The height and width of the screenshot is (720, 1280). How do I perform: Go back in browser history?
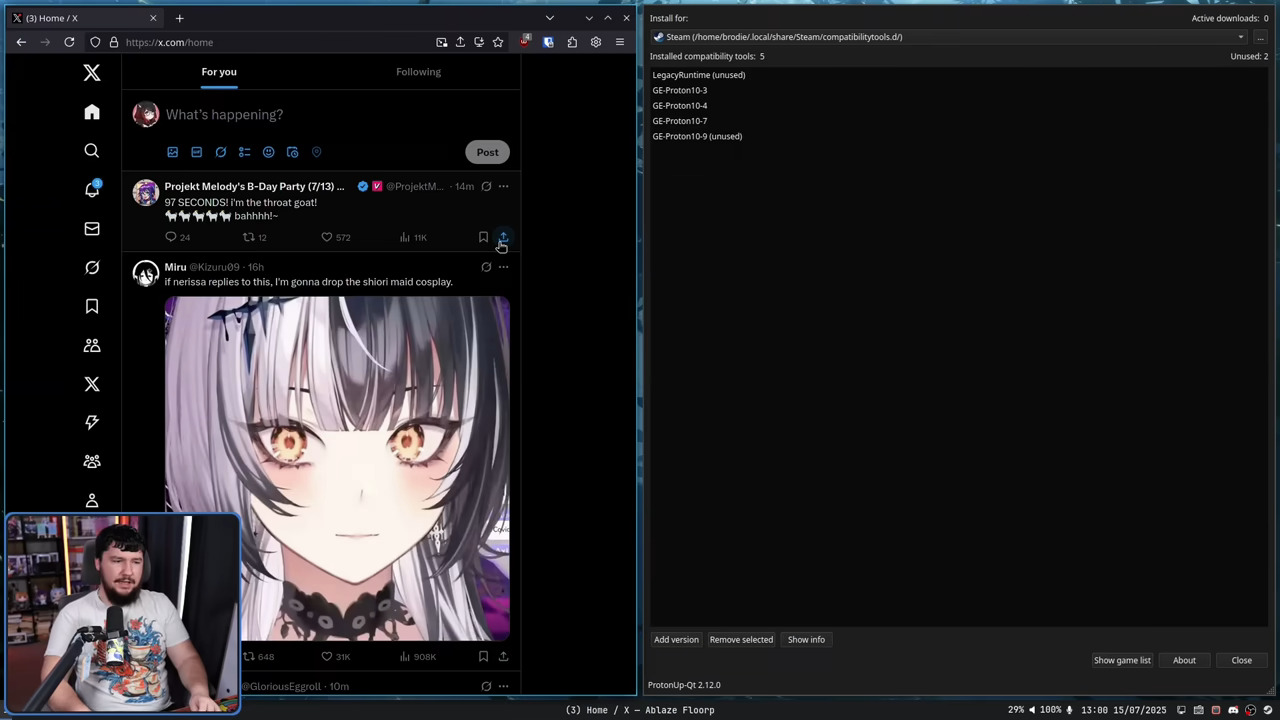point(21,42)
